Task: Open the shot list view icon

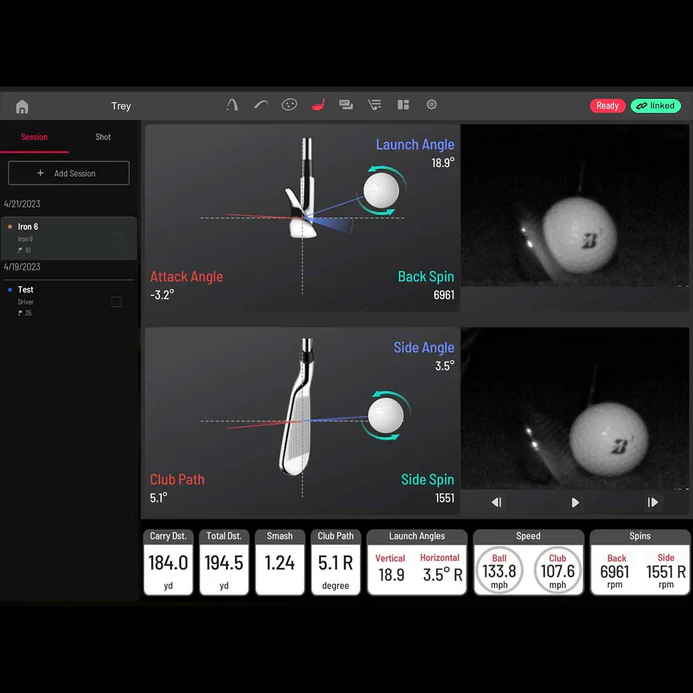Action: pos(375,105)
